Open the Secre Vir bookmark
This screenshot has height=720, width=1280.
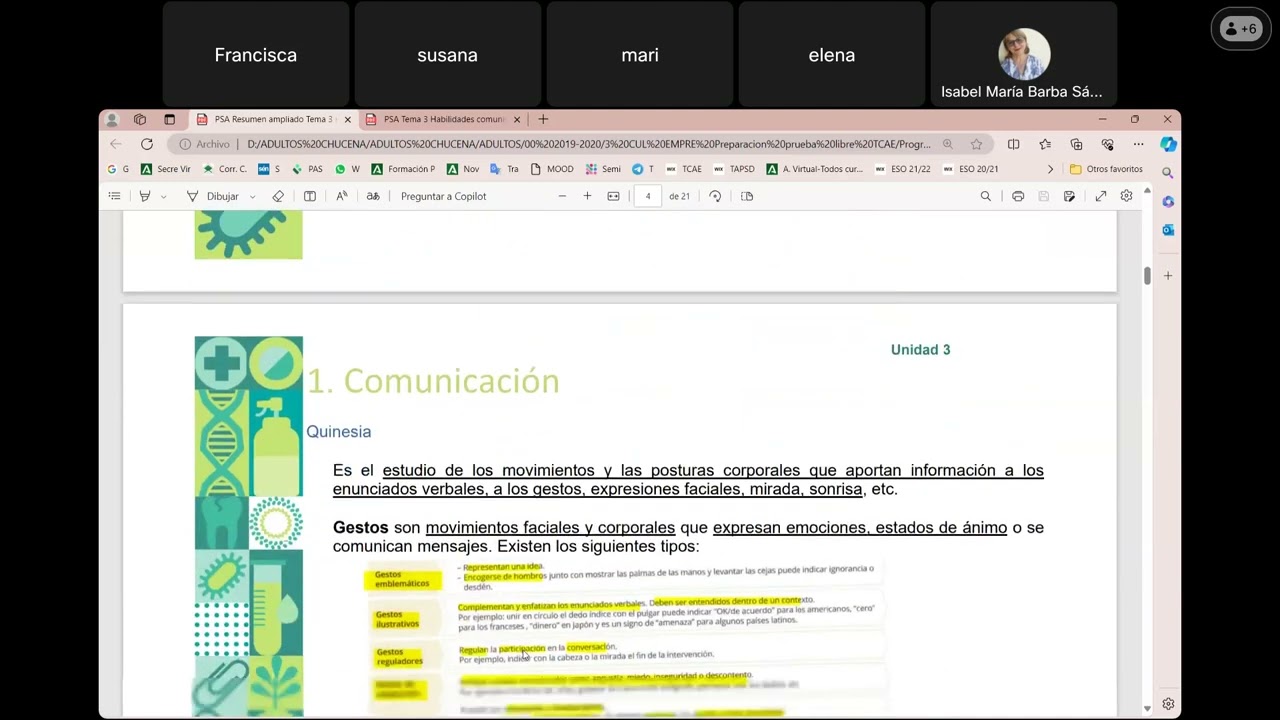[166, 169]
